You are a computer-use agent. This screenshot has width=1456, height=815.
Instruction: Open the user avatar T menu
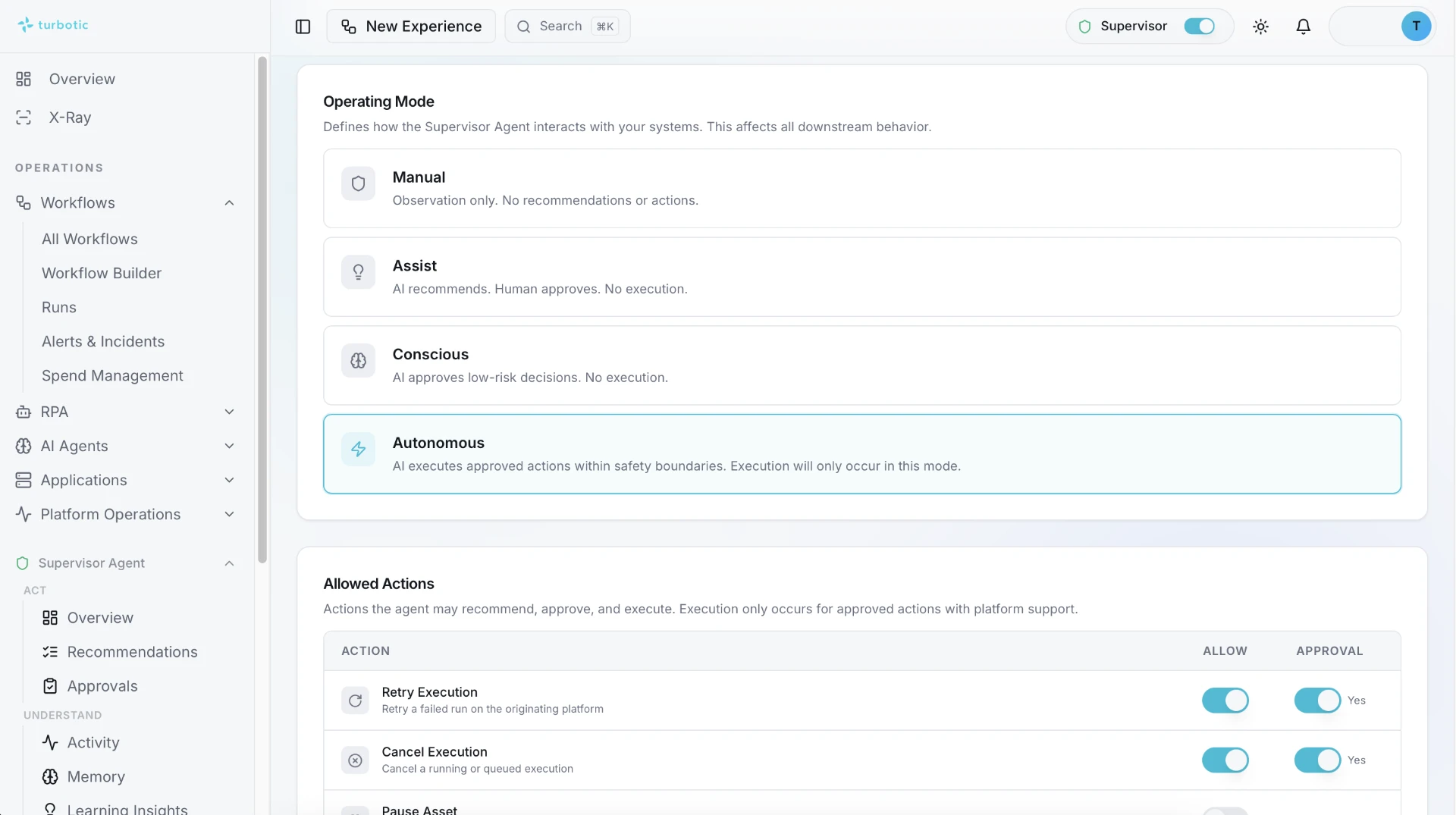[1416, 26]
